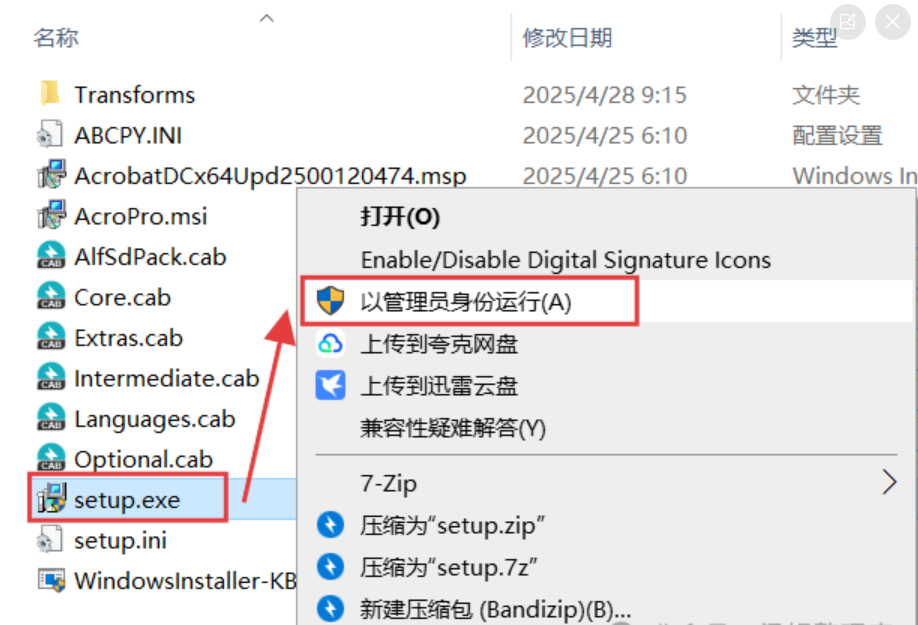Click the AcrobatDCx64Upd2500120474.msp installer icon

pyautogui.click(x=52, y=174)
